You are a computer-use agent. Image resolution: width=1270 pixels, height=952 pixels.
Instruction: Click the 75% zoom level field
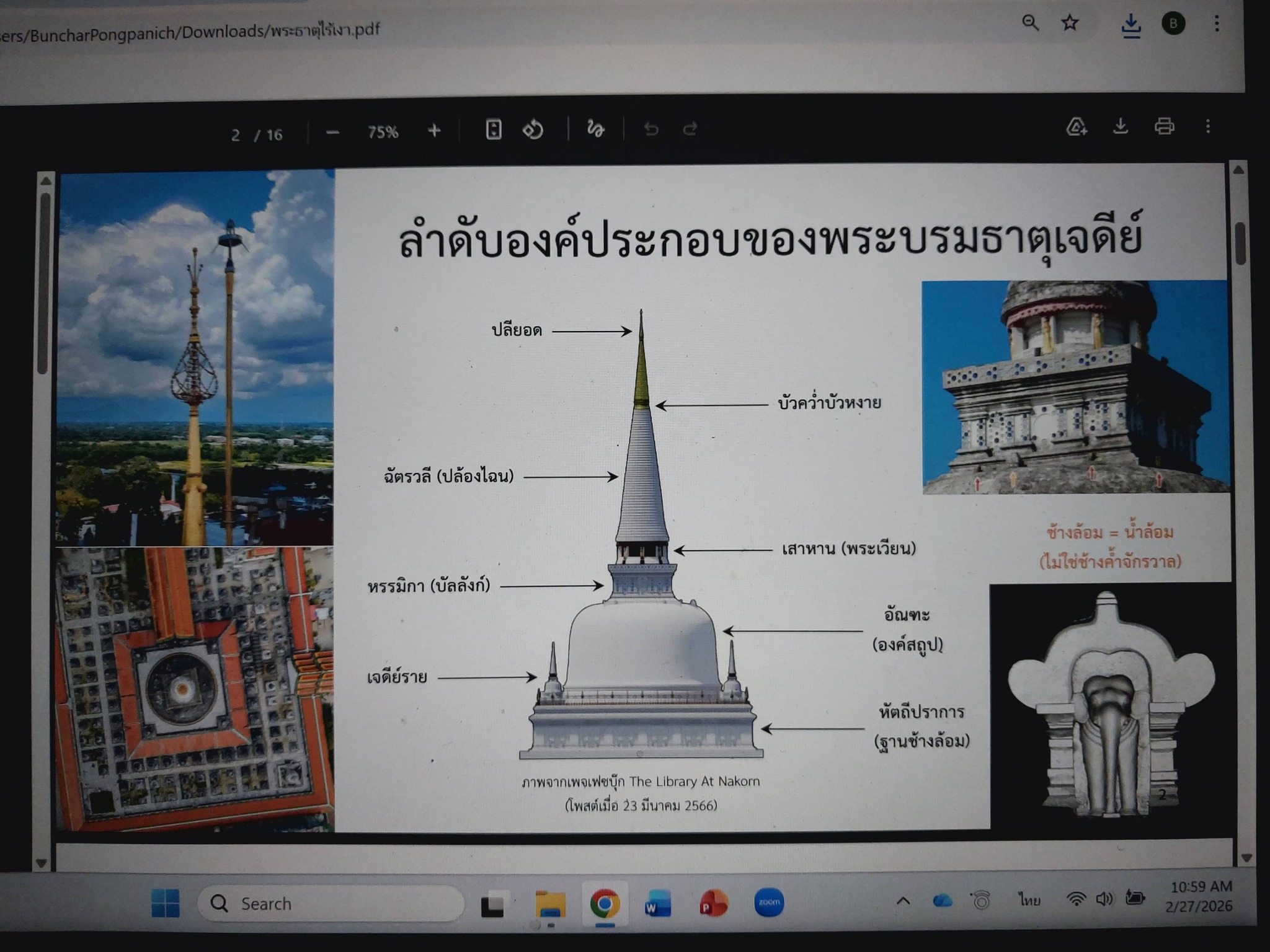click(x=383, y=132)
